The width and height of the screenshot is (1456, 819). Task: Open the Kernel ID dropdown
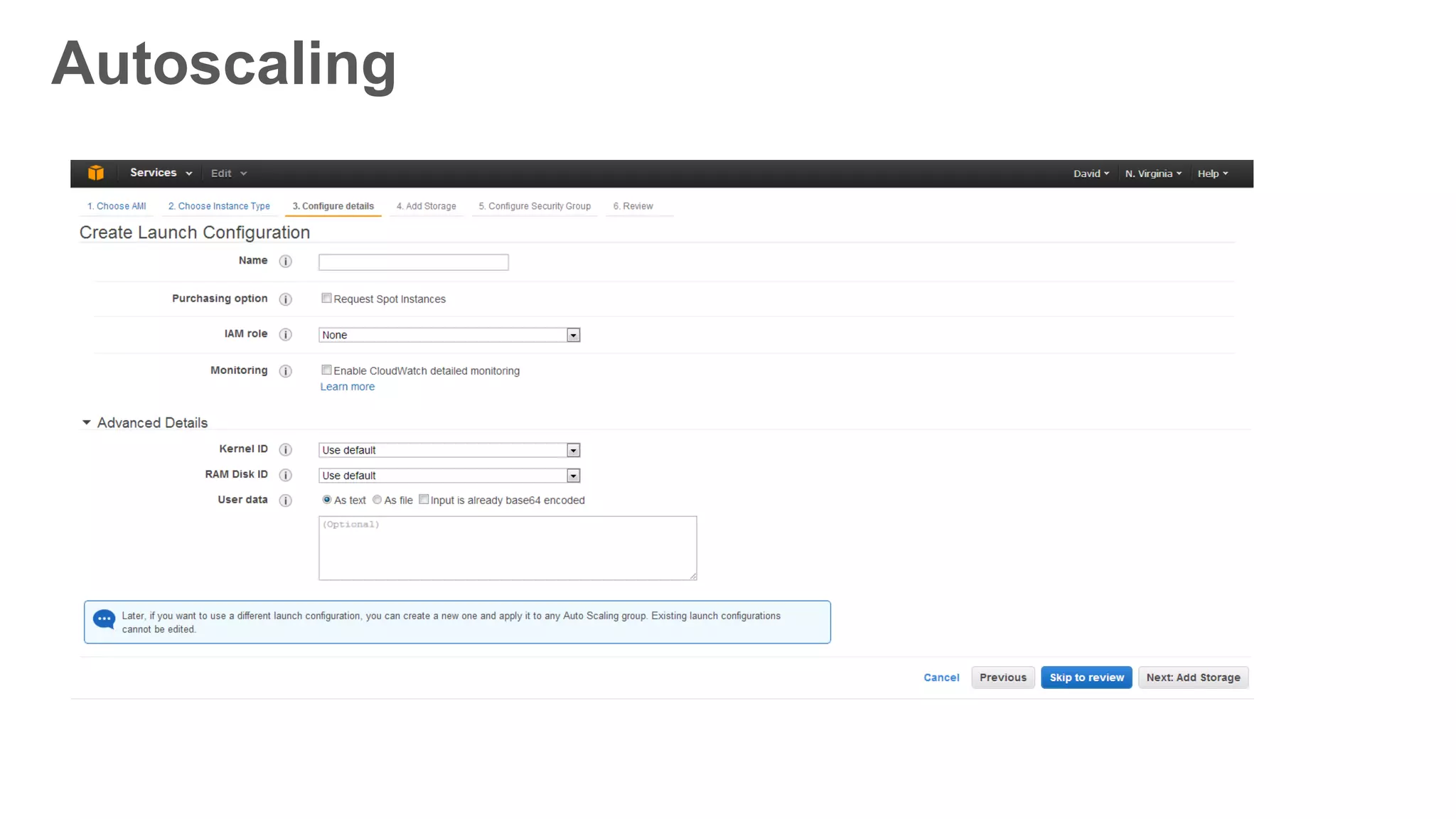pyautogui.click(x=449, y=450)
